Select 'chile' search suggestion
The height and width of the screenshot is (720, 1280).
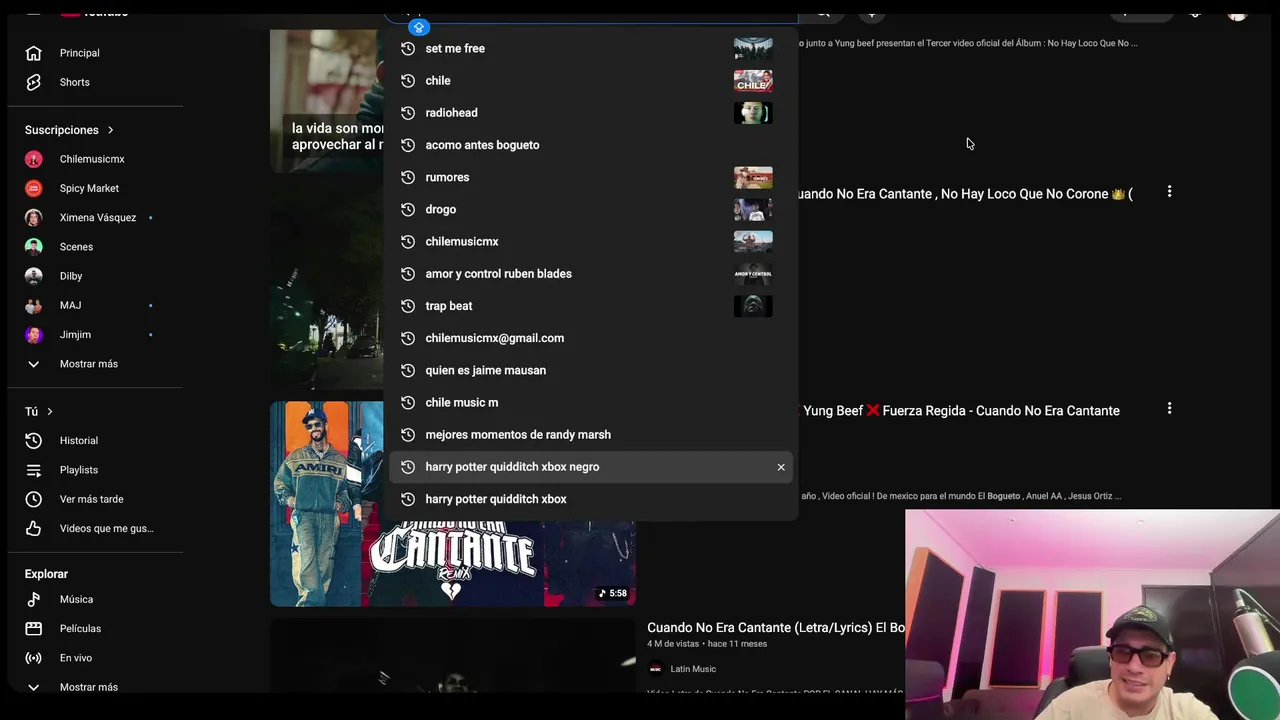(x=590, y=80)
